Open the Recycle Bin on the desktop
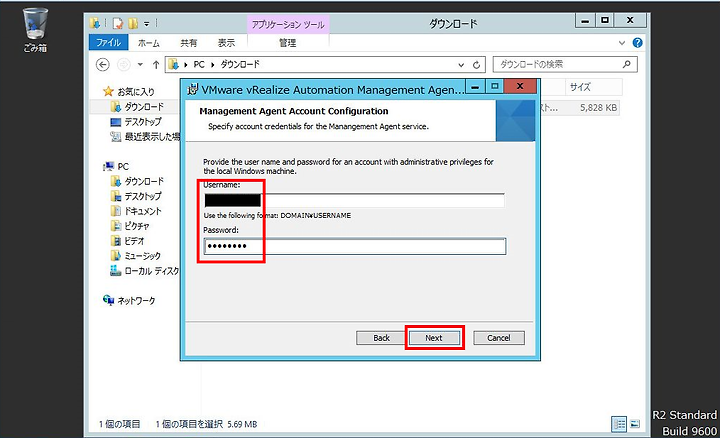This screenshot has width=720, height=438. 35,30
